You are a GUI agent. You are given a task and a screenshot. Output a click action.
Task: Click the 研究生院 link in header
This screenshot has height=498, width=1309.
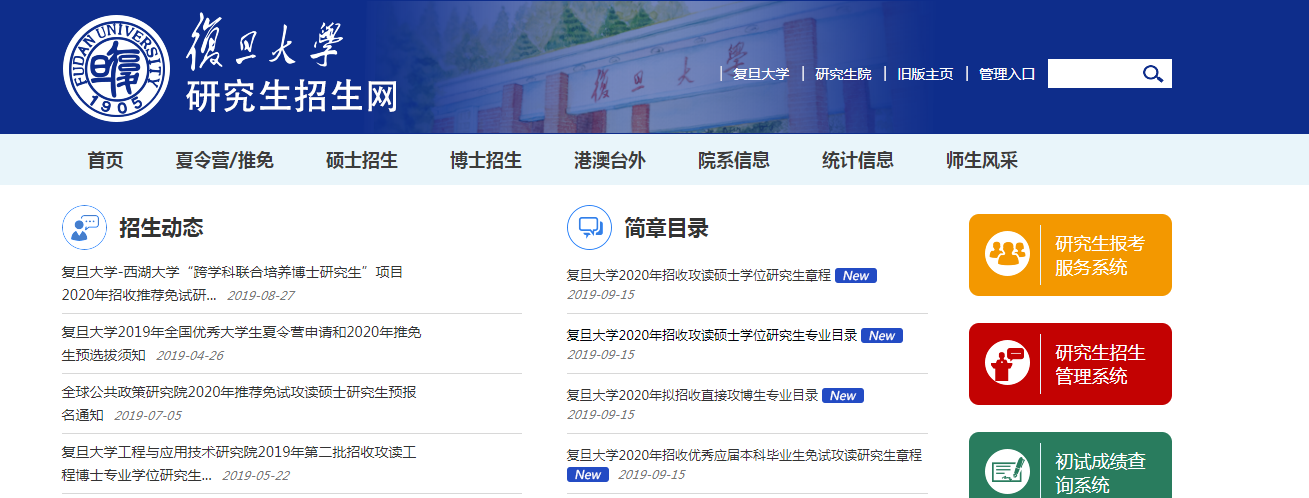tap(843, 74)
